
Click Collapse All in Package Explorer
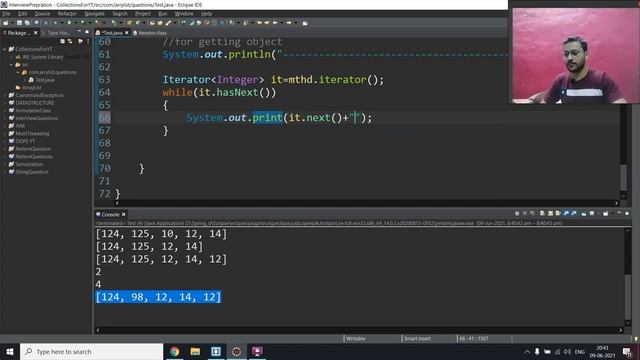click(62, 41)
